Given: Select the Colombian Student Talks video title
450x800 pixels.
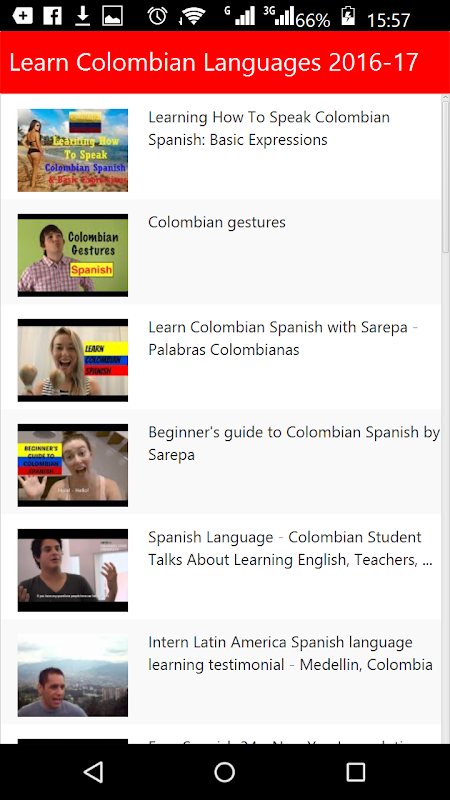Looking at the screenshot, I should click(290, 548).
